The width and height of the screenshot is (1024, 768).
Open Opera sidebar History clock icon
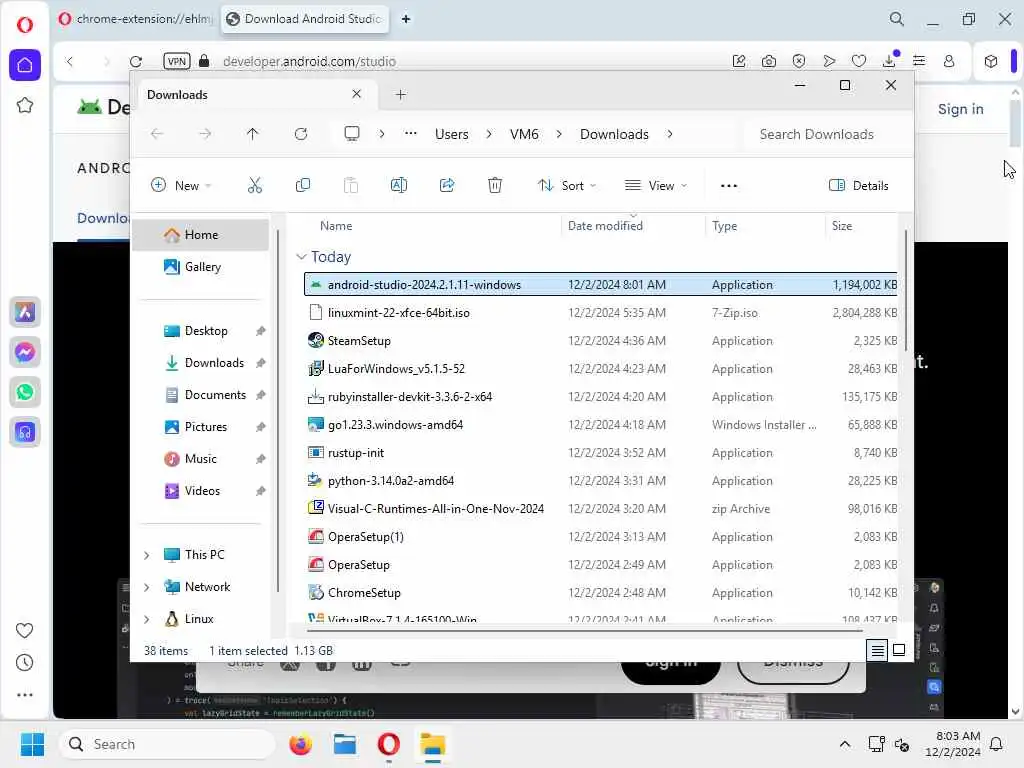25,663
